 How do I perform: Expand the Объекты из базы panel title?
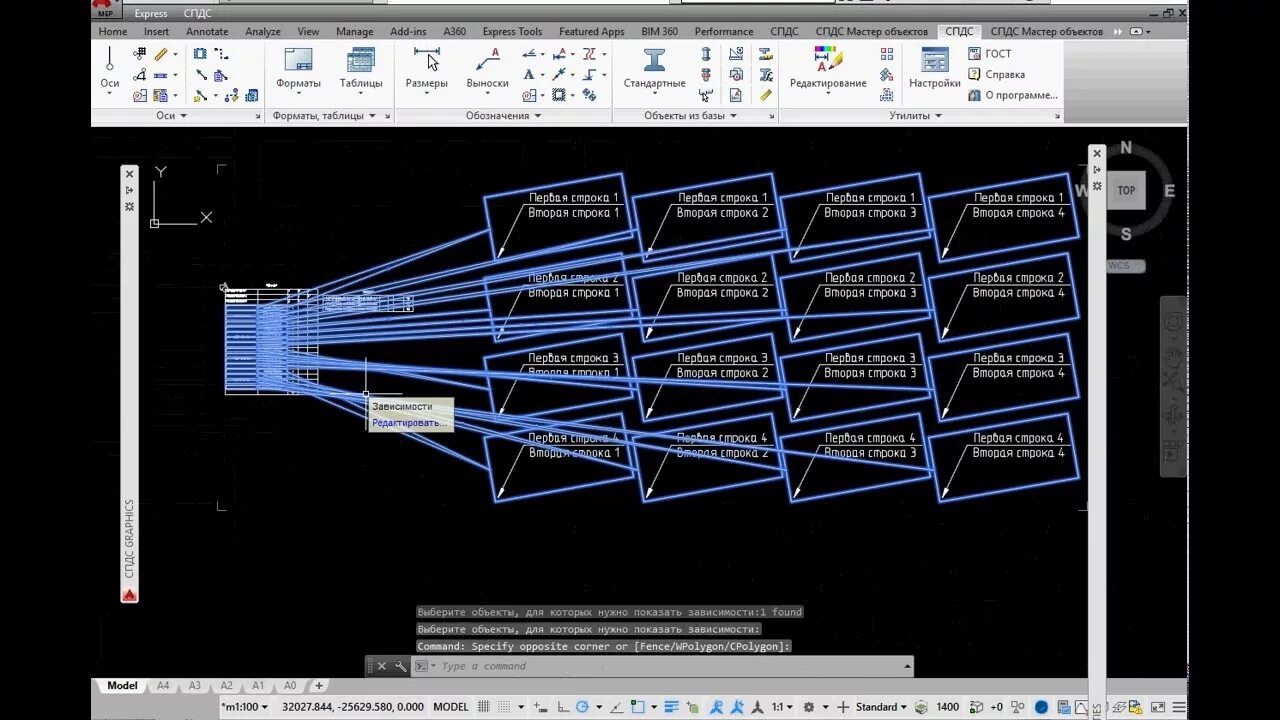click(x=690, y=116)
